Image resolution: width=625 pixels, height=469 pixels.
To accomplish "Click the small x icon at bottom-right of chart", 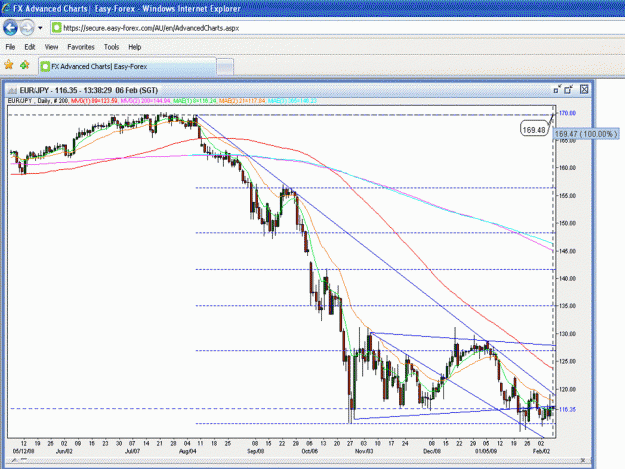I will [583, 460].
